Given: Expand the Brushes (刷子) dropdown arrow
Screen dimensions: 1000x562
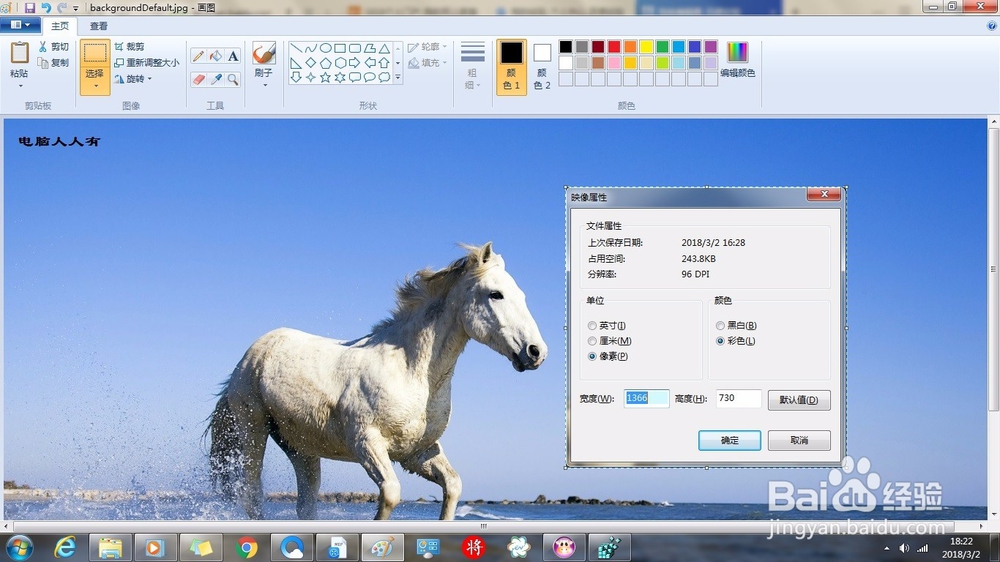Looking at the screenshot, I should [264, 85].
